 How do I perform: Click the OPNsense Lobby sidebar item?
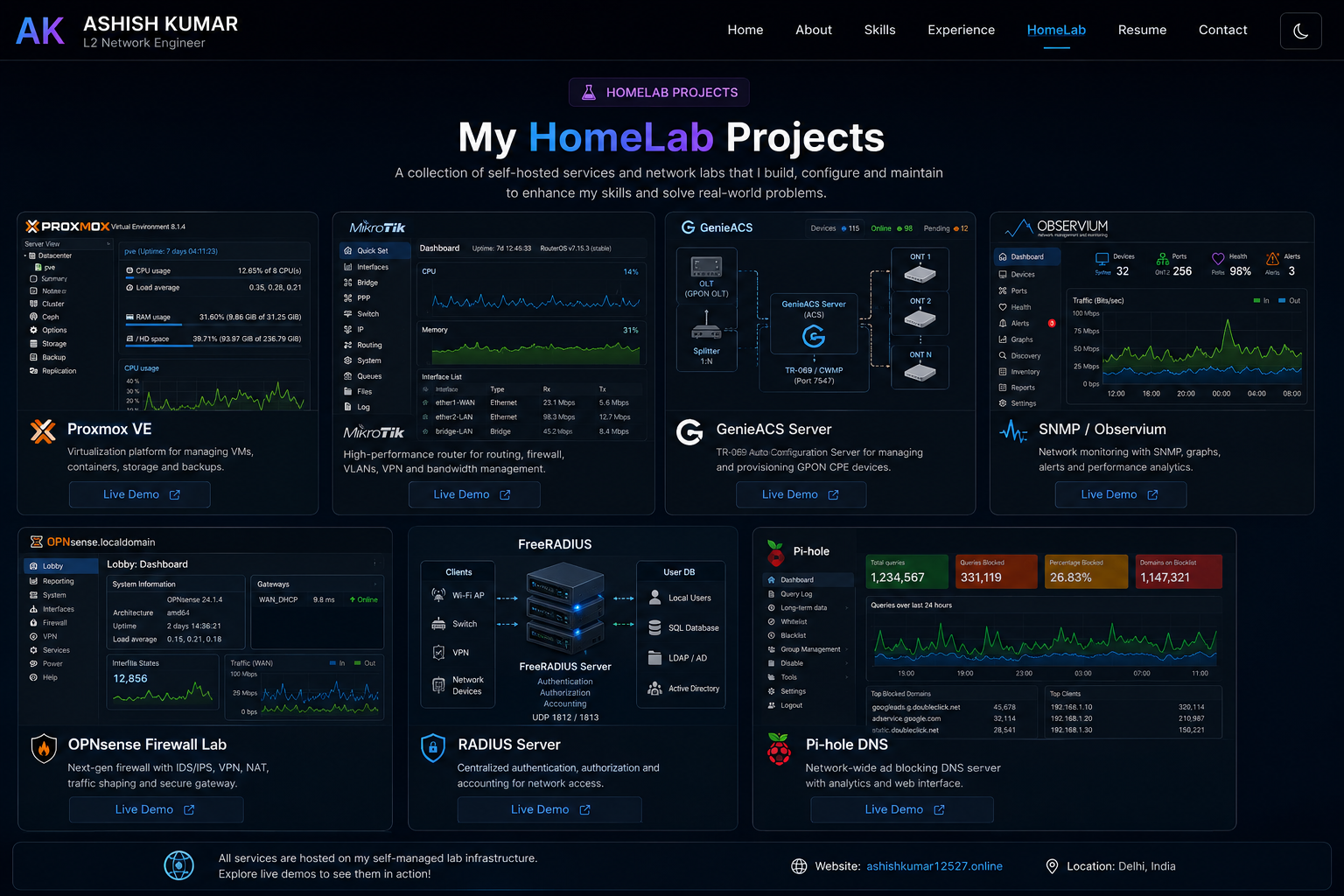click(60, 566)
